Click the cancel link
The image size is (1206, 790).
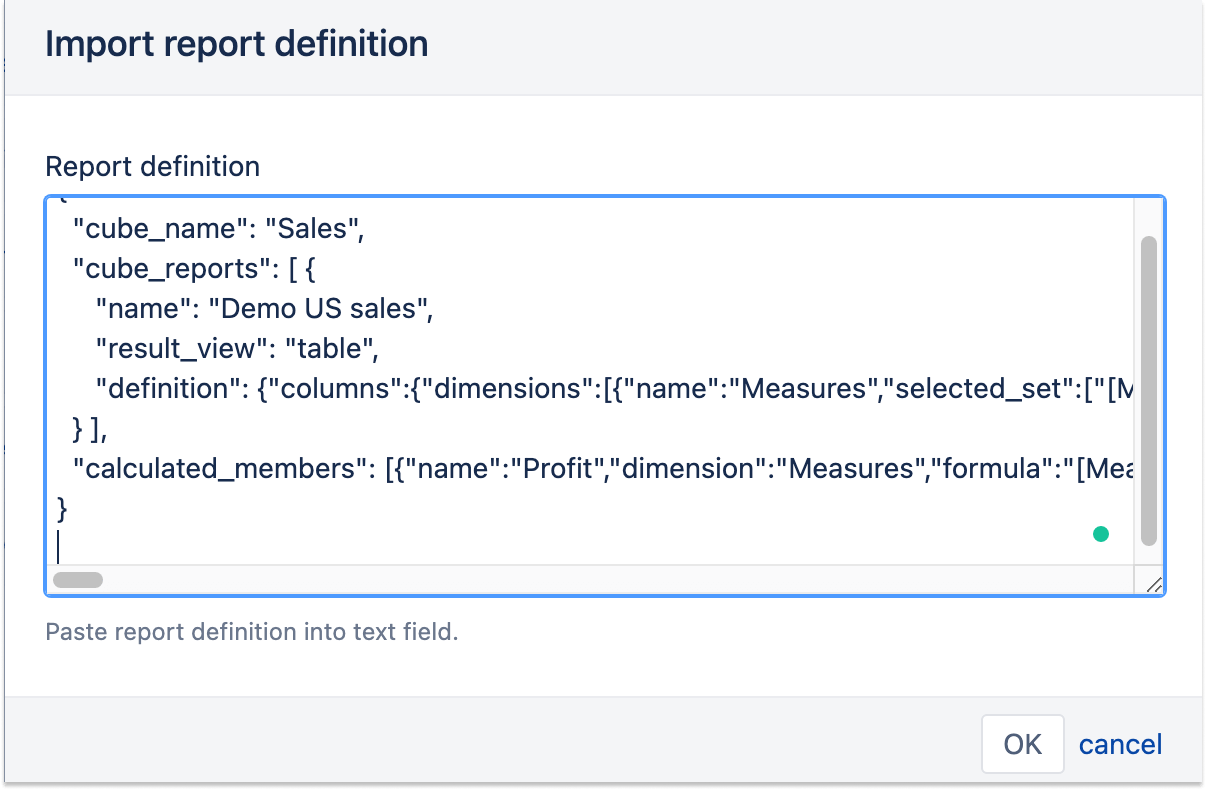click(1120, 744)
